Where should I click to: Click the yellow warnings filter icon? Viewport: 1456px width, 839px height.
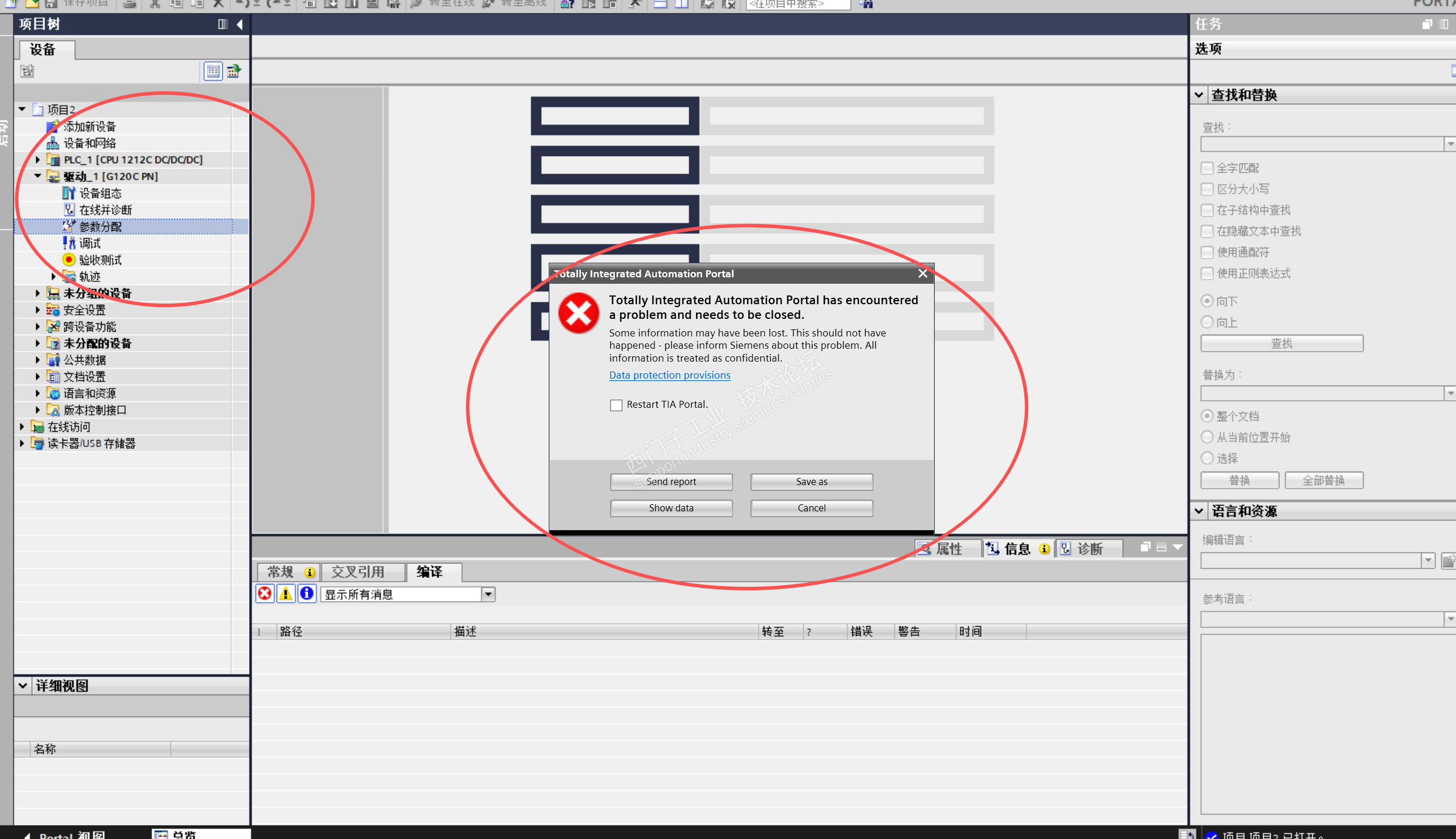coord(285,594)
